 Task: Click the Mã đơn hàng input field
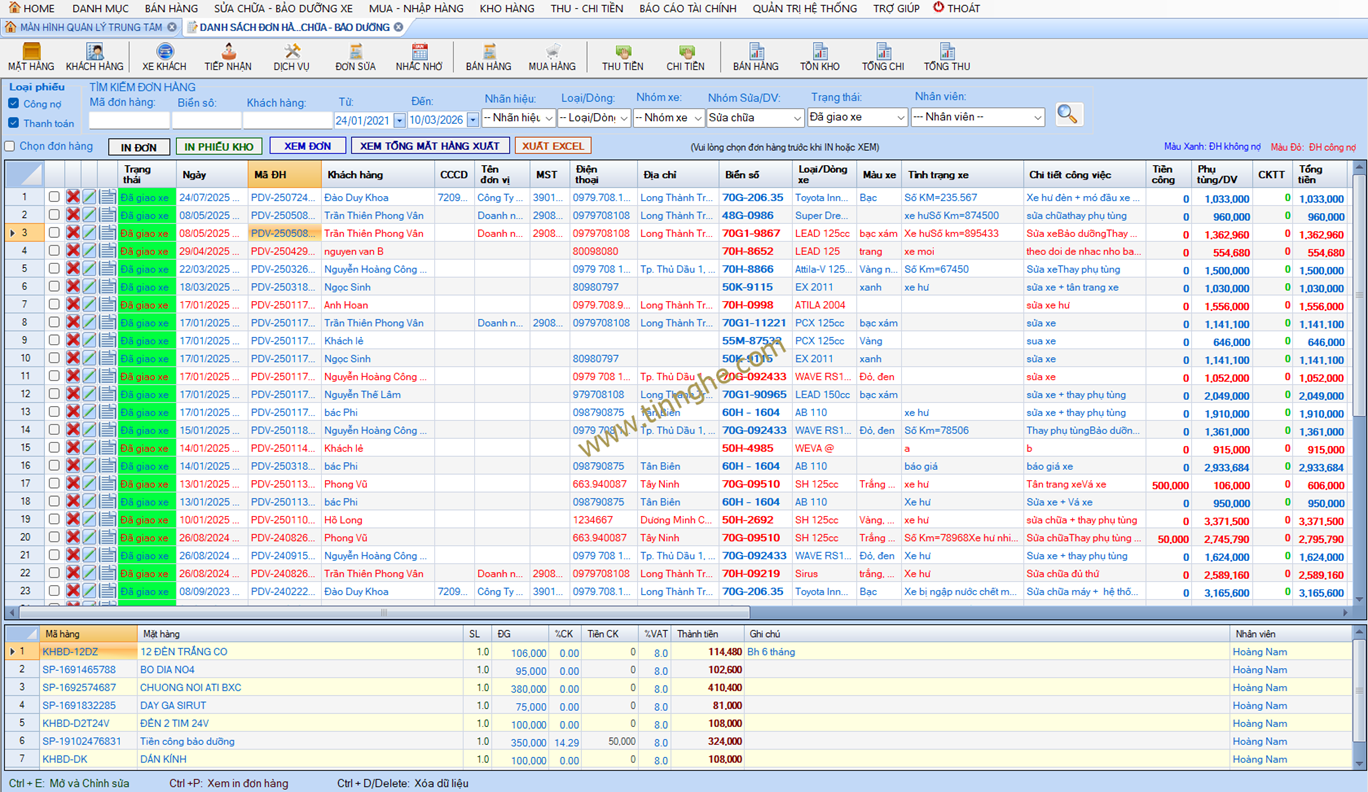click(129, 120)
